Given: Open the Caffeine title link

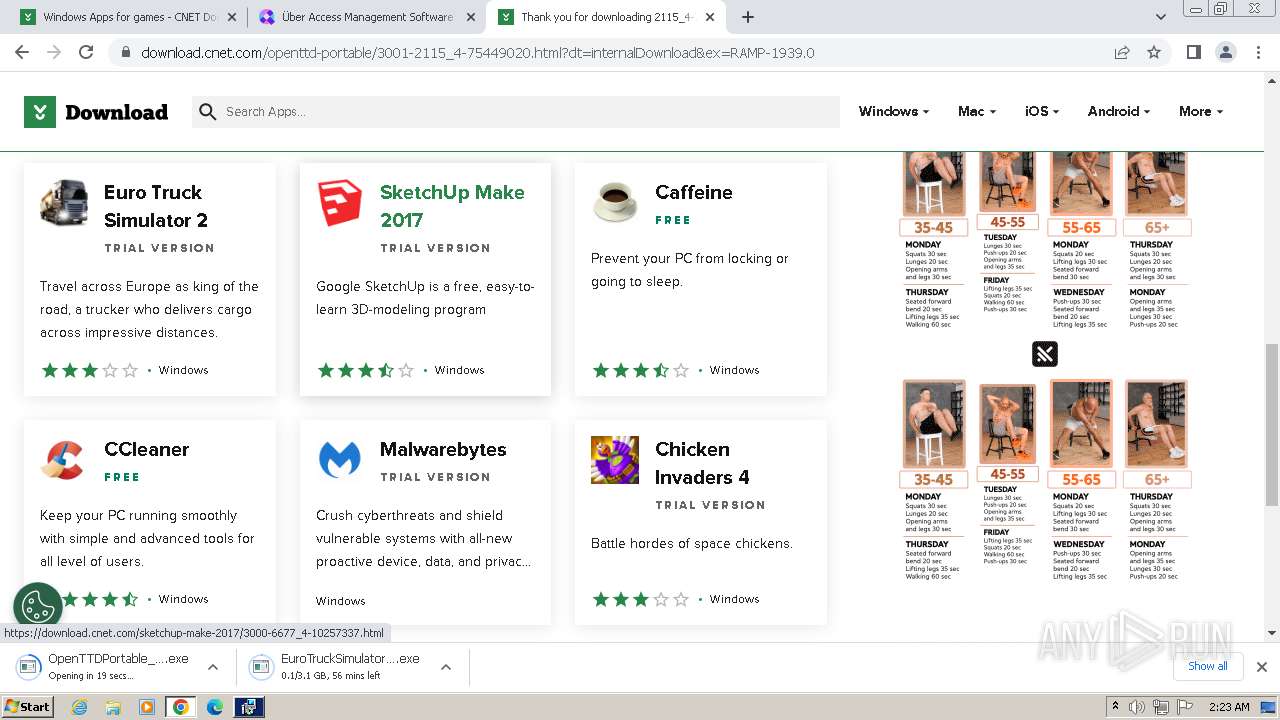Looking at the screenshot, I should point(694,192).
